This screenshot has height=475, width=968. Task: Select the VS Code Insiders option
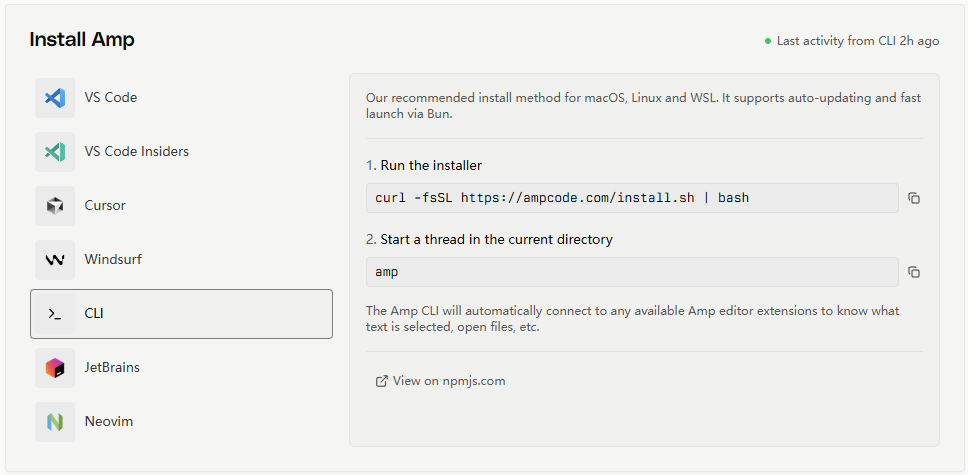tap(181, 152)
